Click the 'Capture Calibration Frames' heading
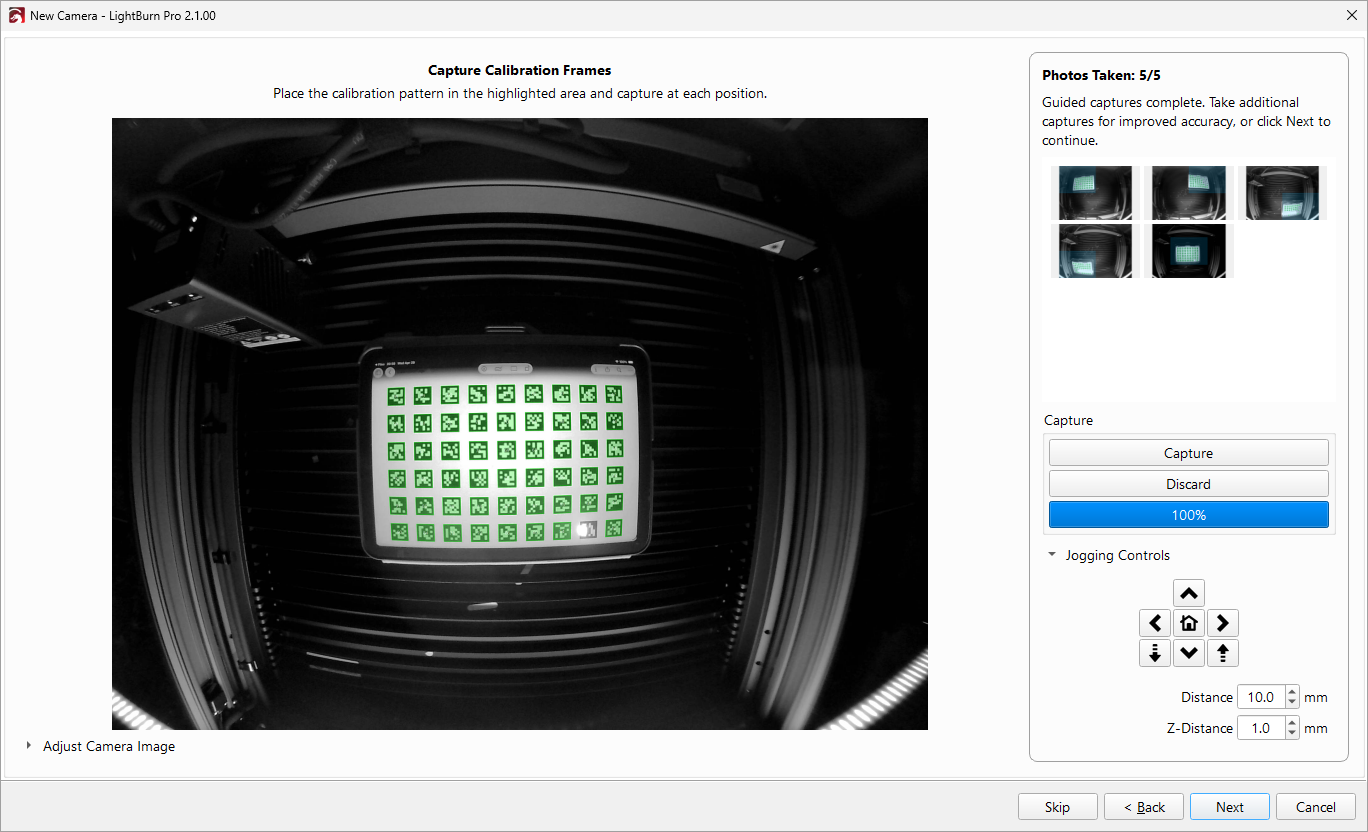This screenshot has width=1368, height=832. coord(519,70)
